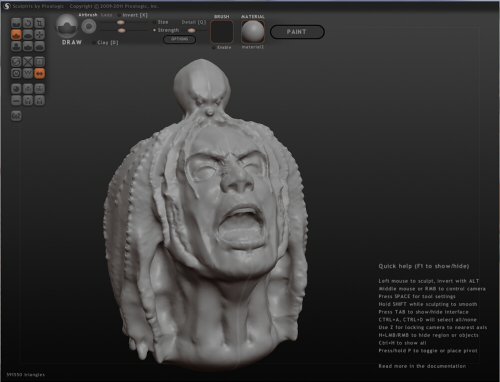Select the Flatten brush tool
This screenshot has width=500, height=382.
pyautogui.click(x=28, y=35)
